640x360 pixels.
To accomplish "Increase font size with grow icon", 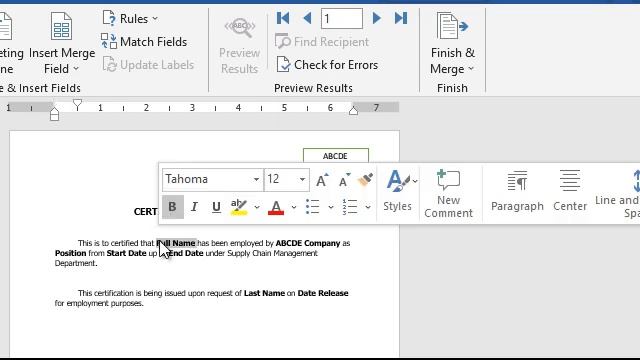I will pos(322,180).
